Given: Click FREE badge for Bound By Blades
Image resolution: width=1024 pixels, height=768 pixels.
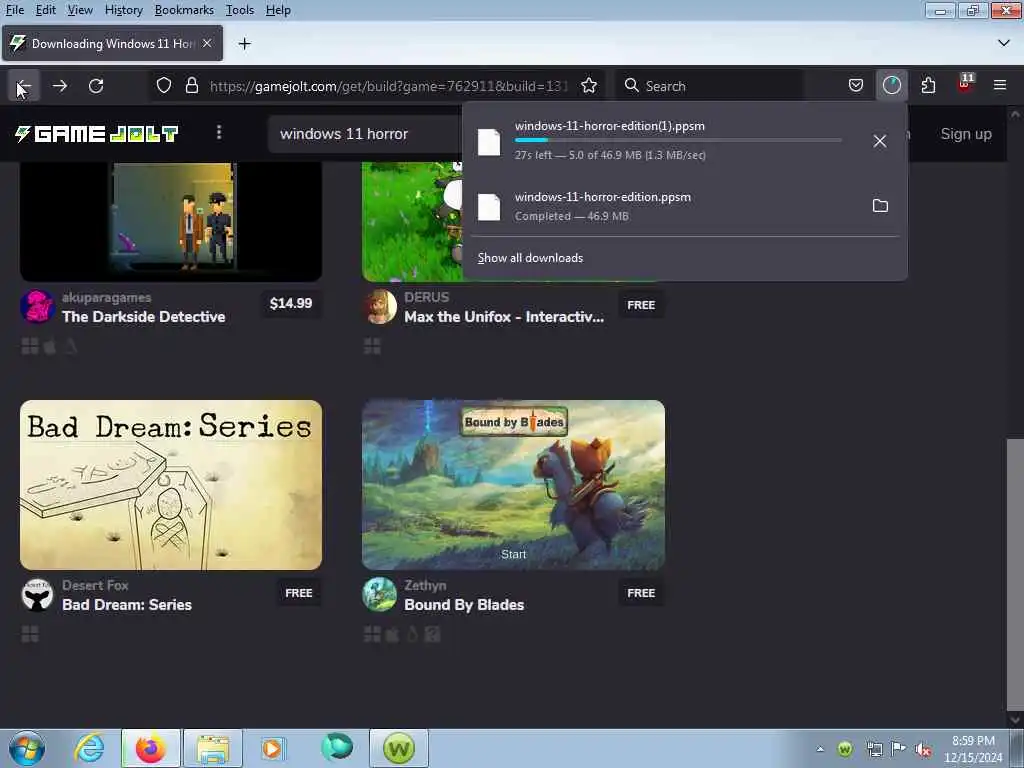Looking at the screenshot, I should 641,593.
